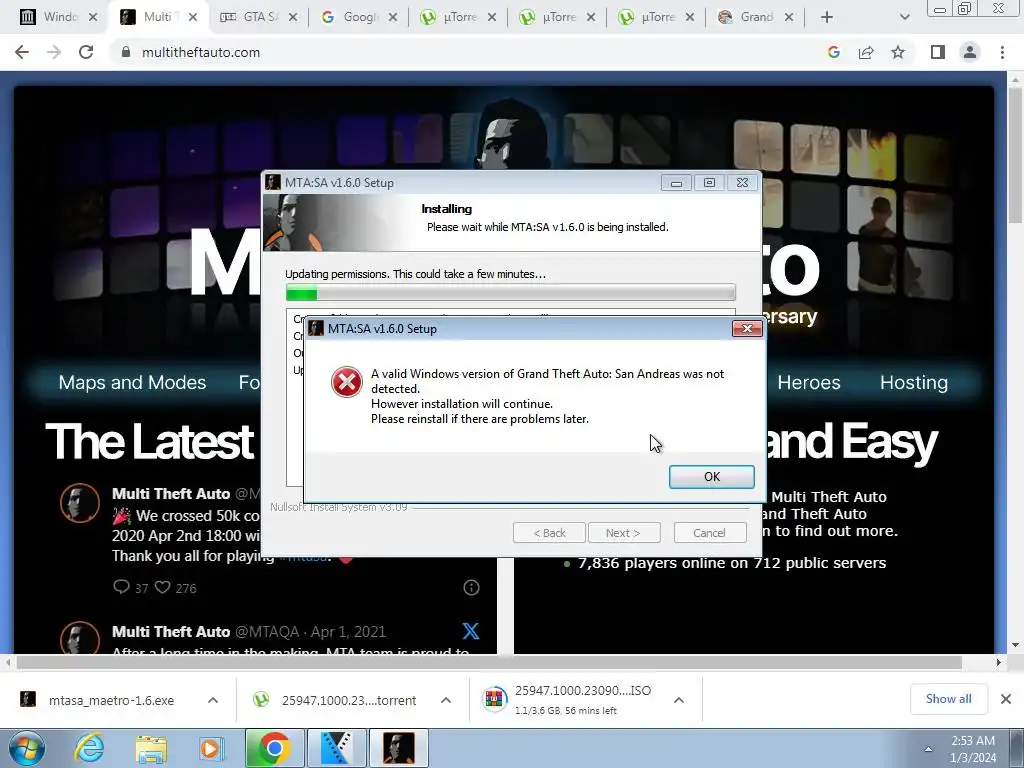Like the tweet with 276 likes

coord(175,587)
